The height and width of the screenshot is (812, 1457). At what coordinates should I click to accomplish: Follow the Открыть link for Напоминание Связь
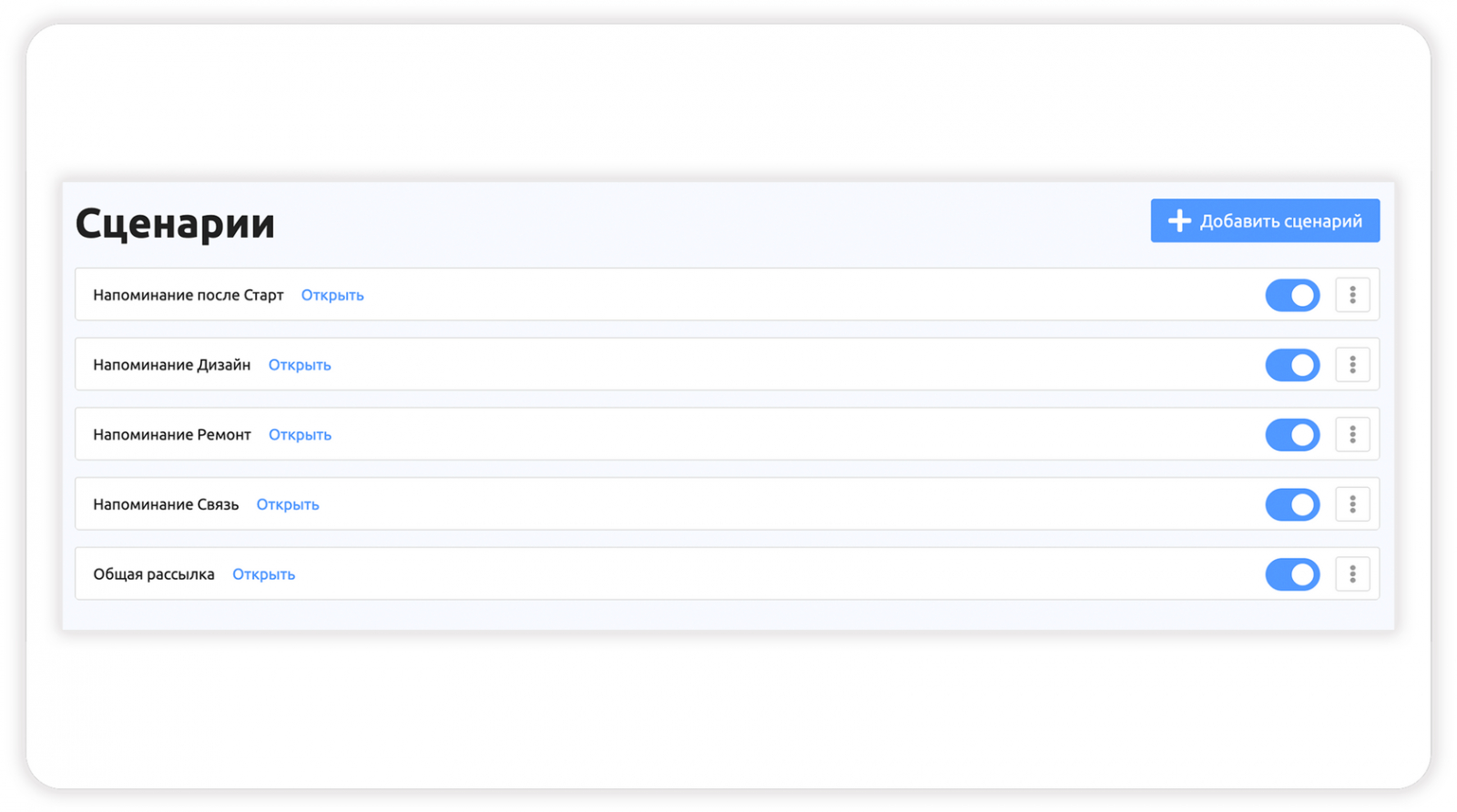point(288,504)
